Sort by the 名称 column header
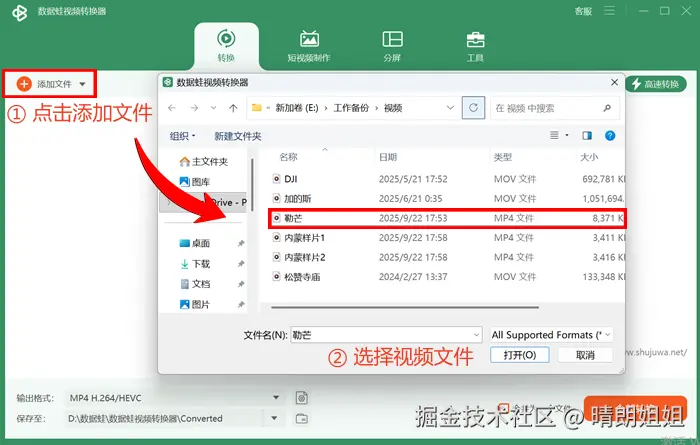 click(288, 157)
